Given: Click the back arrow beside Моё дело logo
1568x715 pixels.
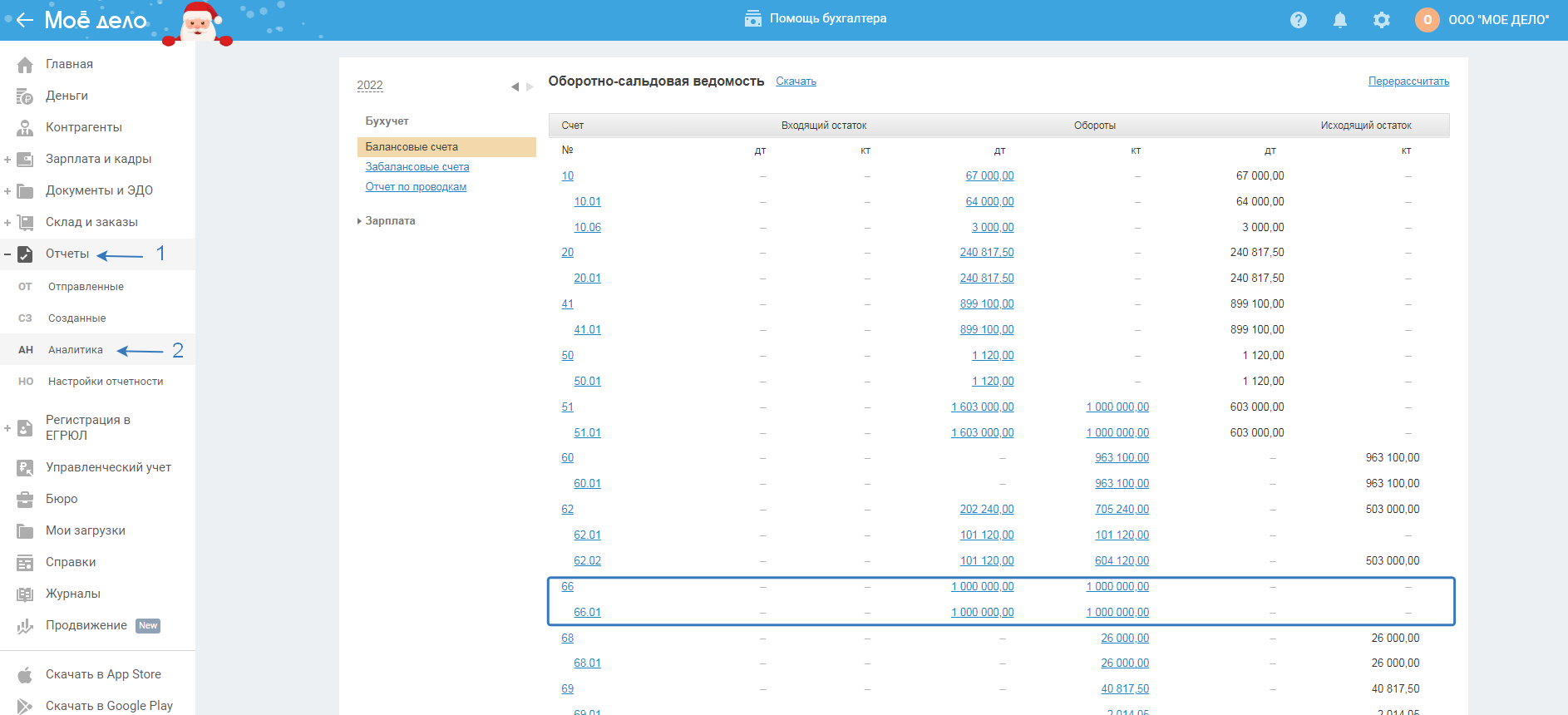Looking at the screenshot, I should point(24,20).
